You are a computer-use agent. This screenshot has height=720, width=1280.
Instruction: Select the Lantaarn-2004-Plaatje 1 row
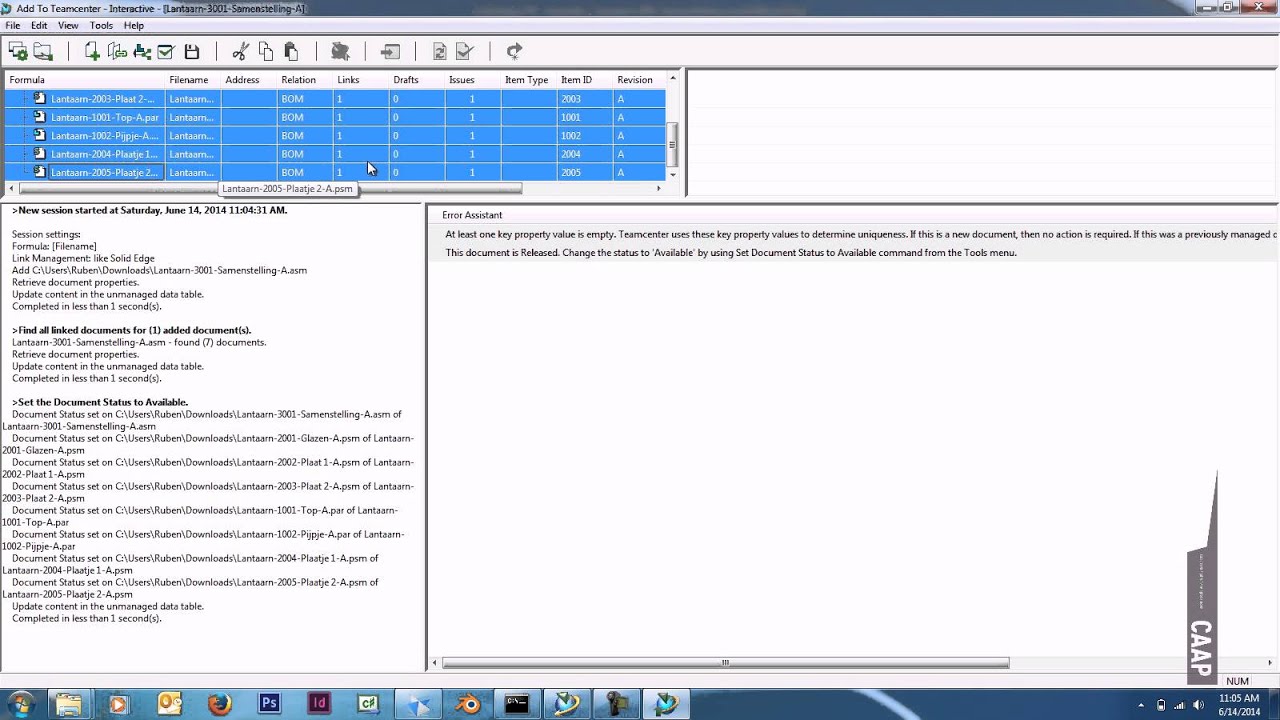pos(335,154)
